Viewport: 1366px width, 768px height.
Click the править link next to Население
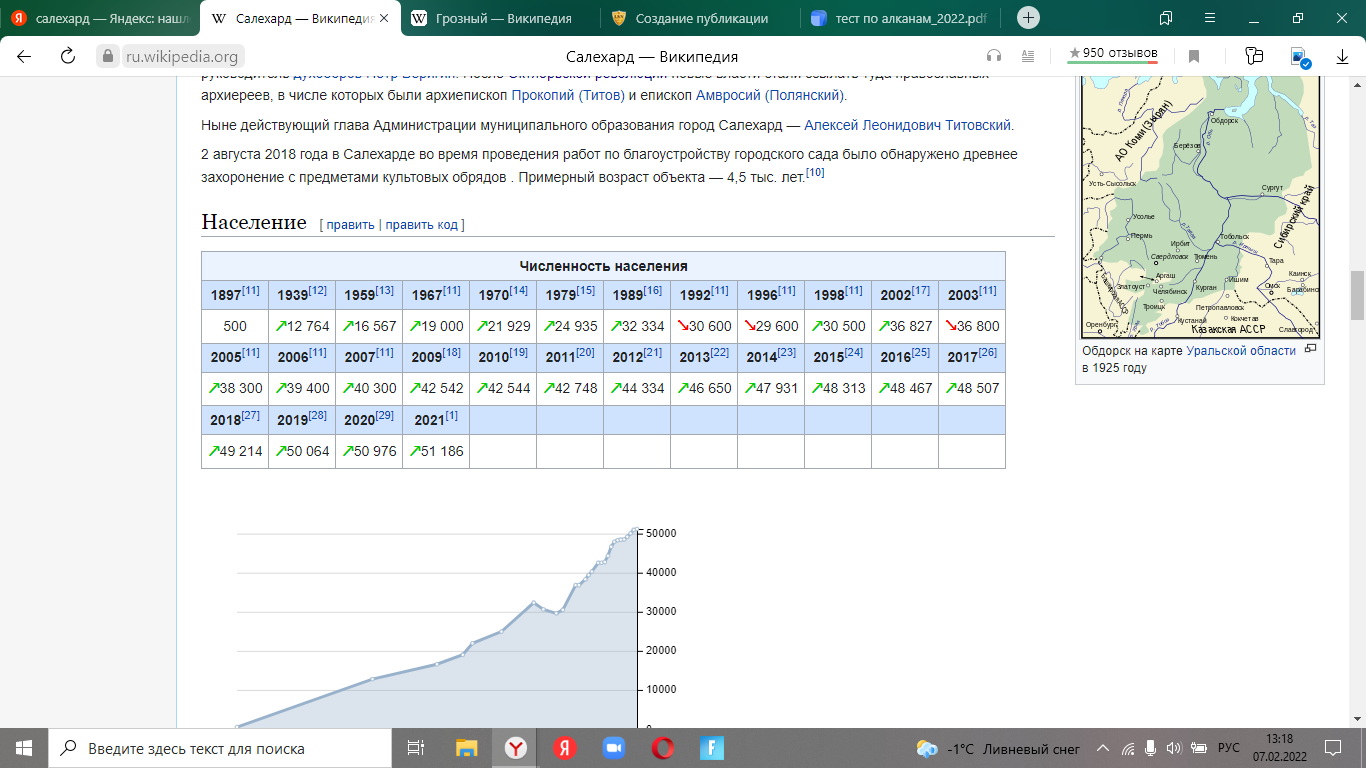coord(350,225)
